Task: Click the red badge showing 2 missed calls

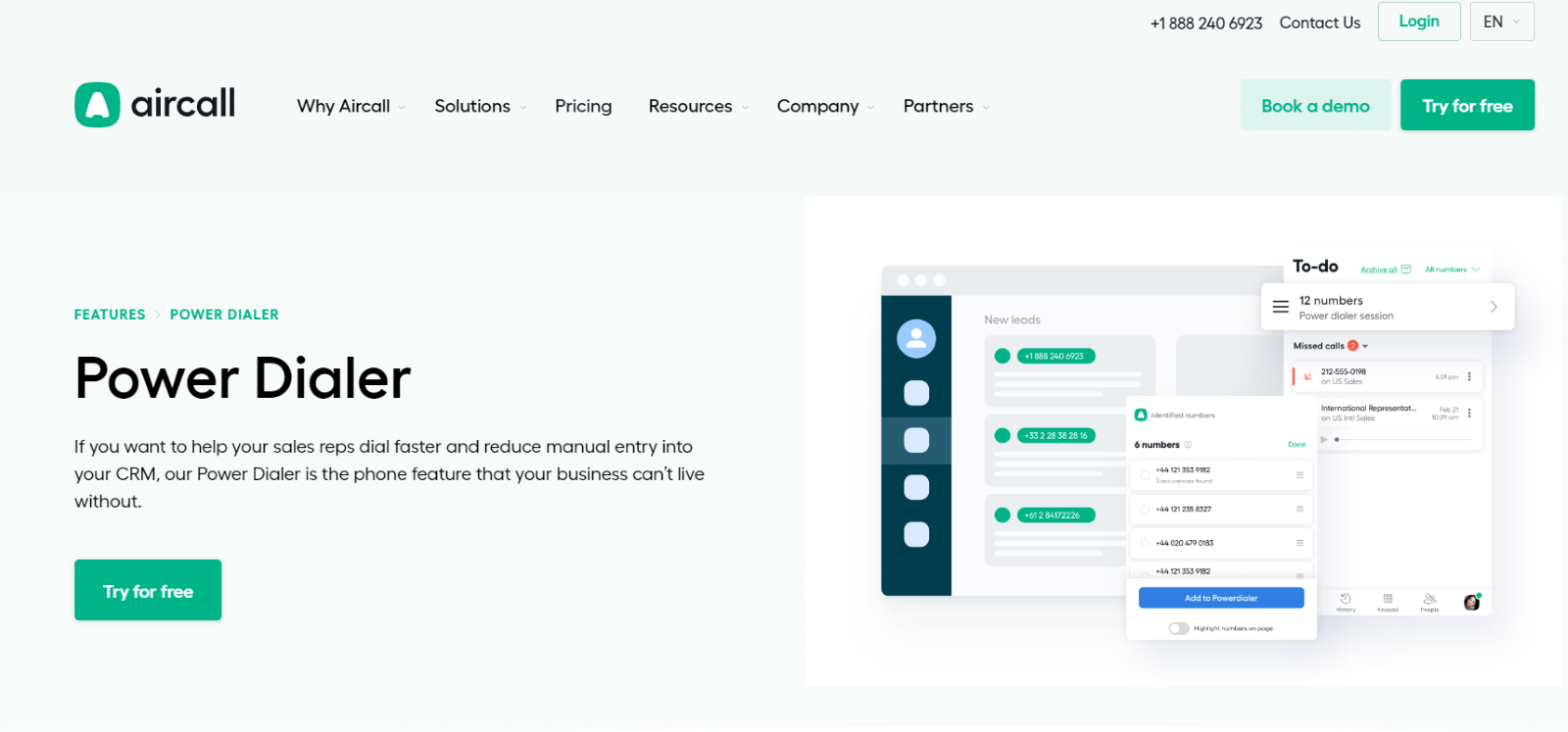Action: tap(1352, 346)
